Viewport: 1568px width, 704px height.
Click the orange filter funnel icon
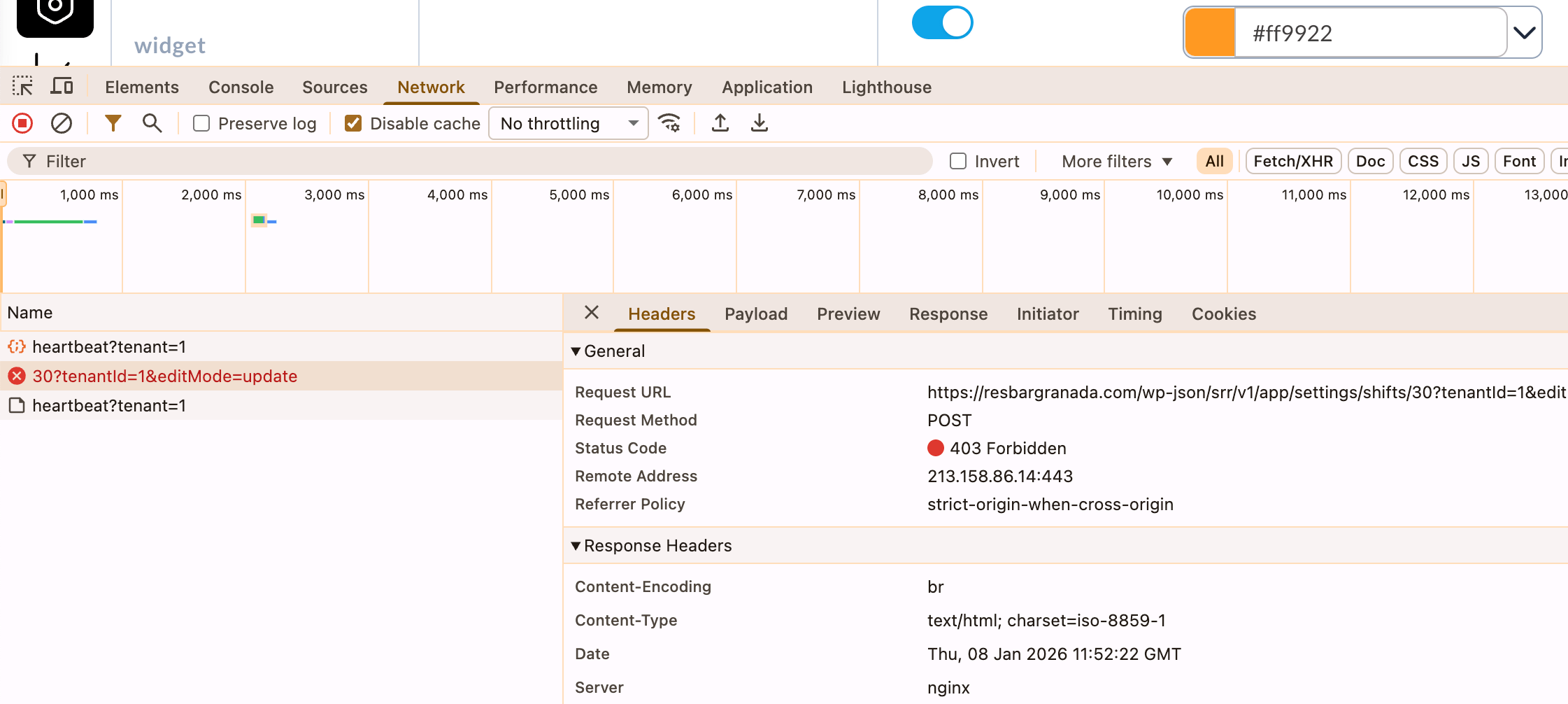113,124
